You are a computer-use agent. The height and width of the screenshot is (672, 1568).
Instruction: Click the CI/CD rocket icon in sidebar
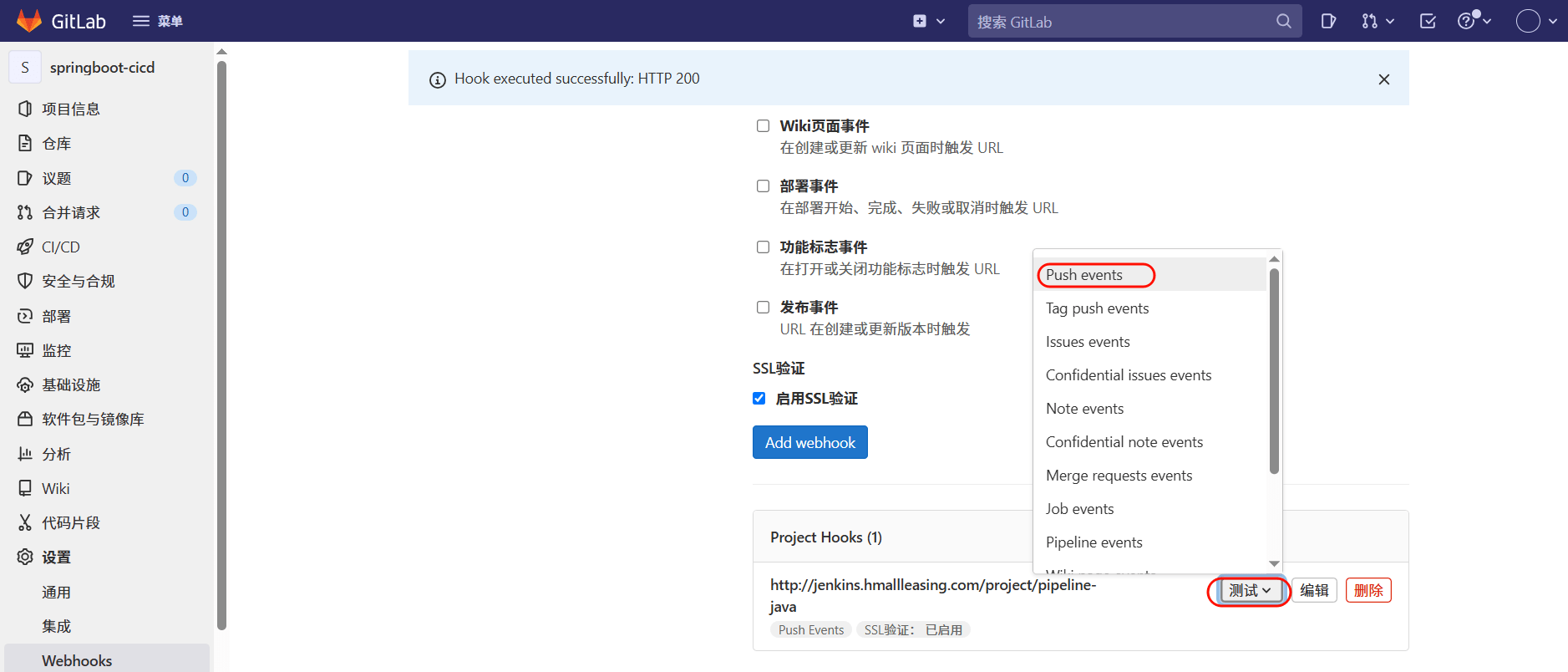(25, 247)
